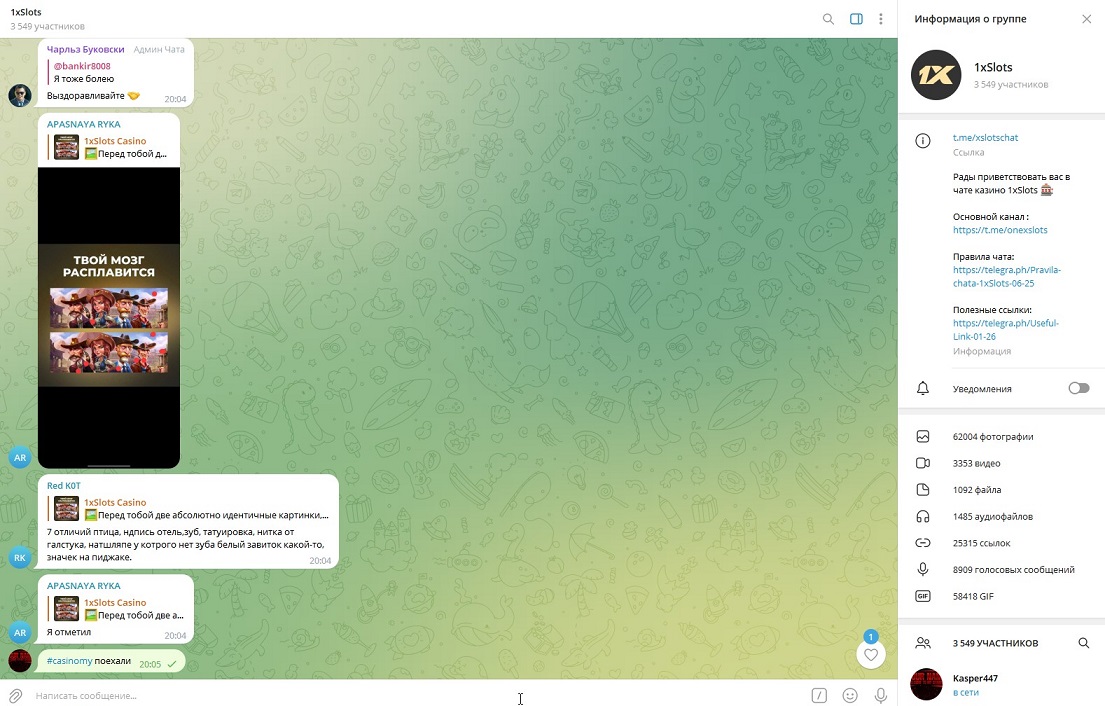Viewport: 1105px width, 706px height.
Task: Click the chain link icon
Action: click(922, 543)
